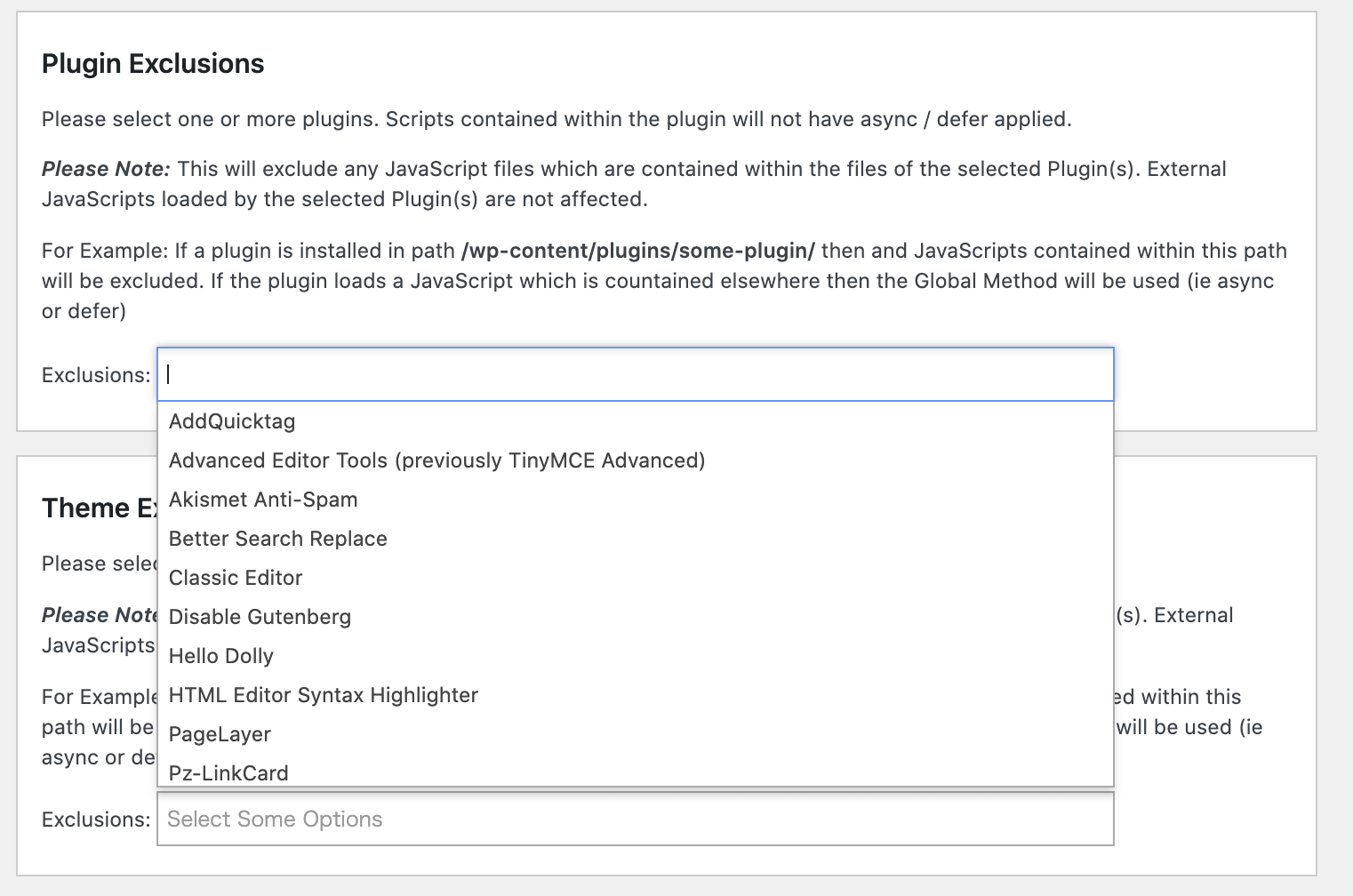Click the Plugin Exclusions heading
Image resolution: width=1353 pixels, height=896 pixels.
(x=153, y=64)
